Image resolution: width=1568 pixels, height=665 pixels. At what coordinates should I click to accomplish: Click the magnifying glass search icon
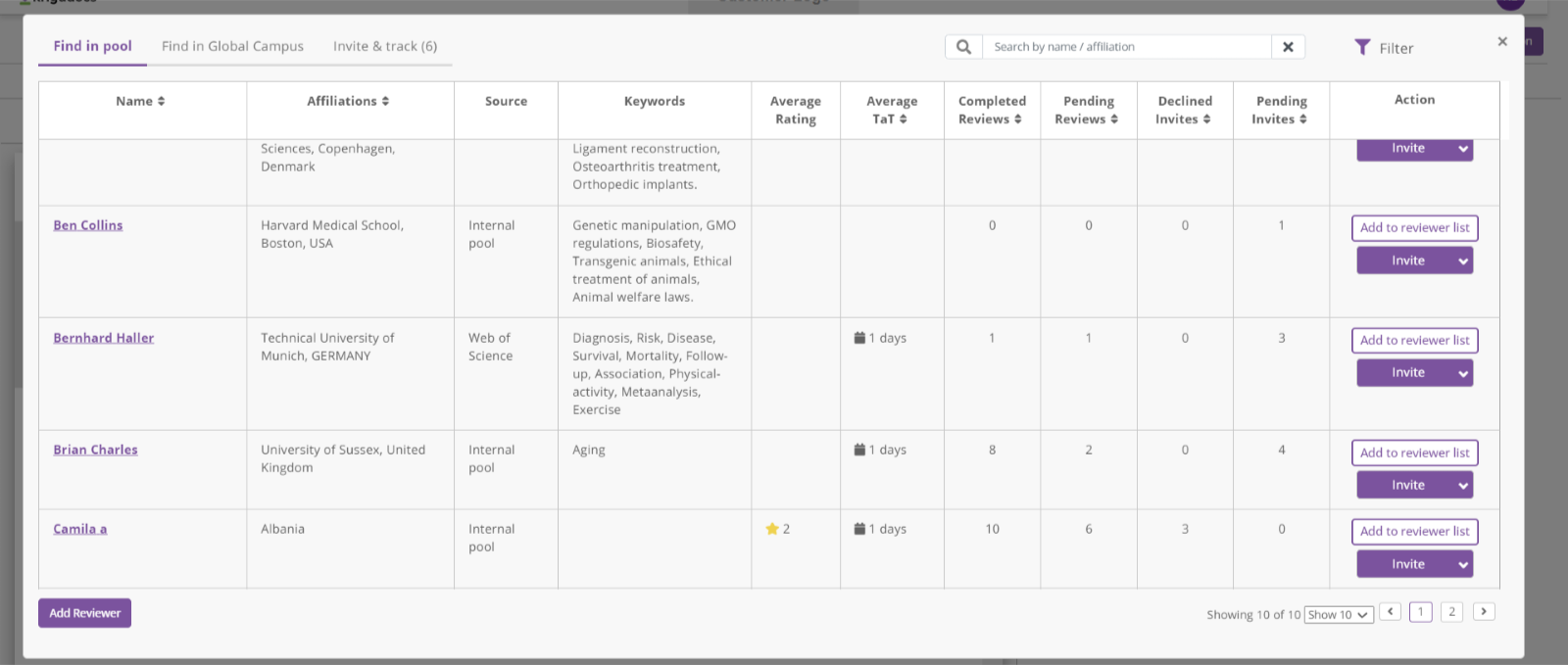(964, 47)
